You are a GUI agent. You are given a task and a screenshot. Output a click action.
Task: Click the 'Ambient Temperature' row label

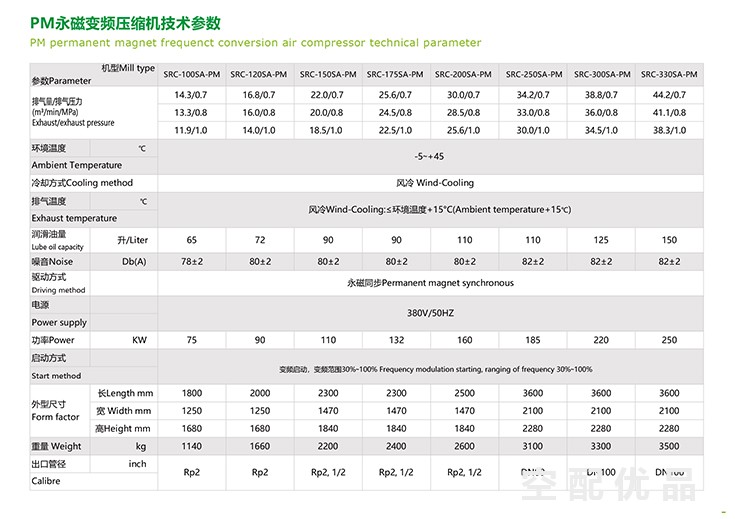coord(77,165)
